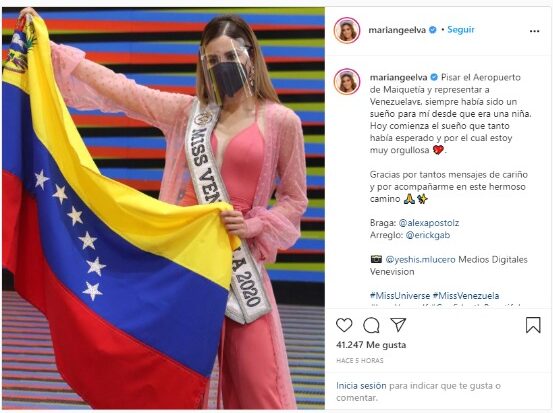
Task: Click the Inicia sesión login link
Action: [x=361, y=386]
